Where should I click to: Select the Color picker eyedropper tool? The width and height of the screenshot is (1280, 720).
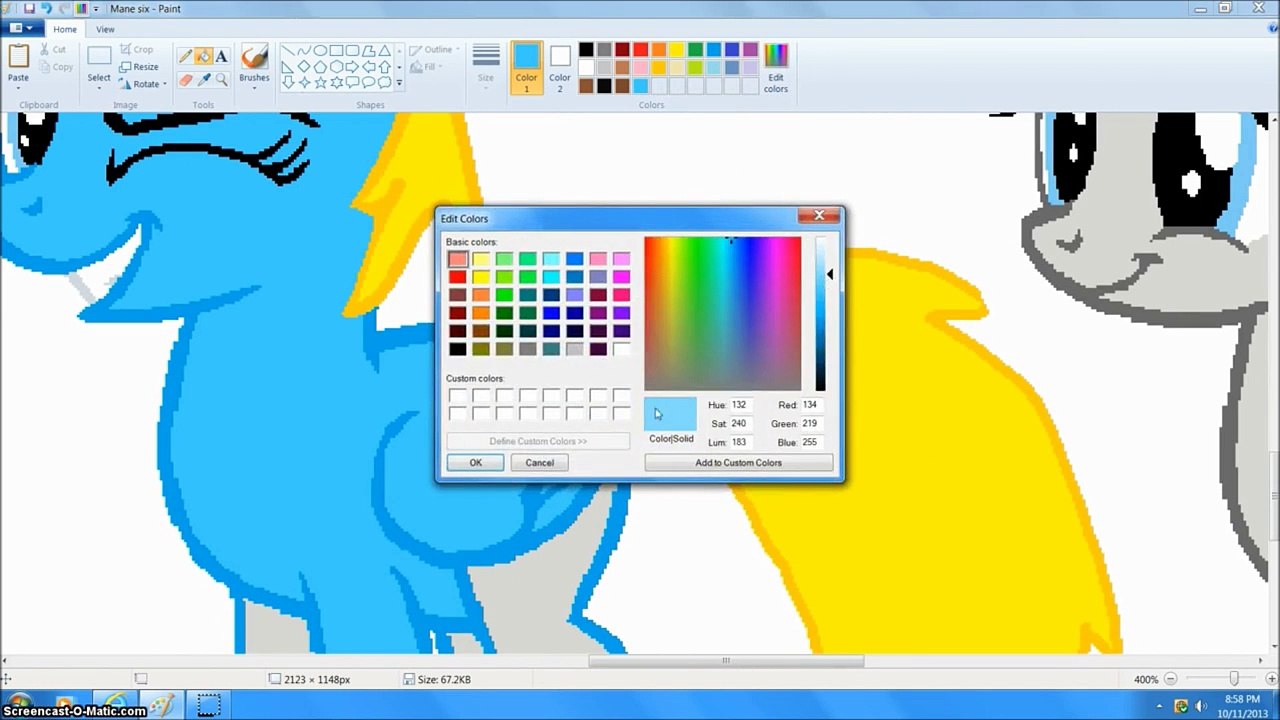tap(204, 80)
